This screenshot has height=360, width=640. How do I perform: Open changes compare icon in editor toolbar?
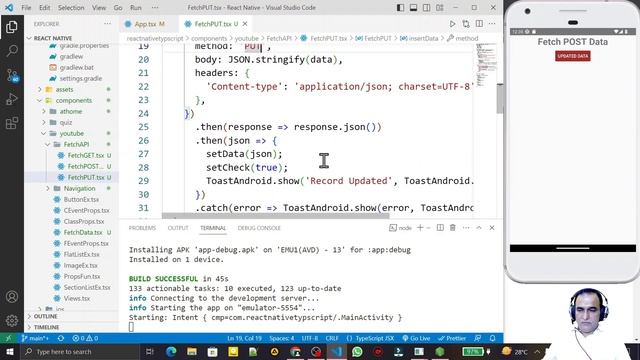(x=466, y=24)
